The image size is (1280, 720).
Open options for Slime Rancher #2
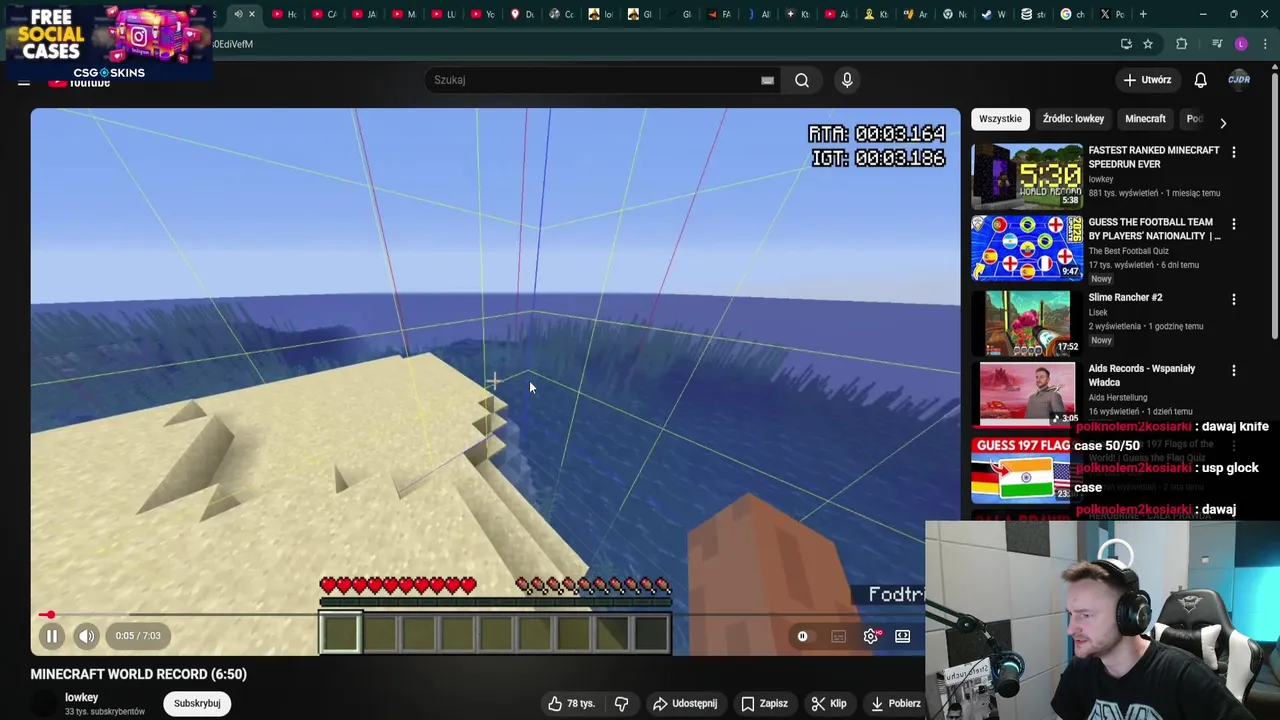tap(1233, 299)
